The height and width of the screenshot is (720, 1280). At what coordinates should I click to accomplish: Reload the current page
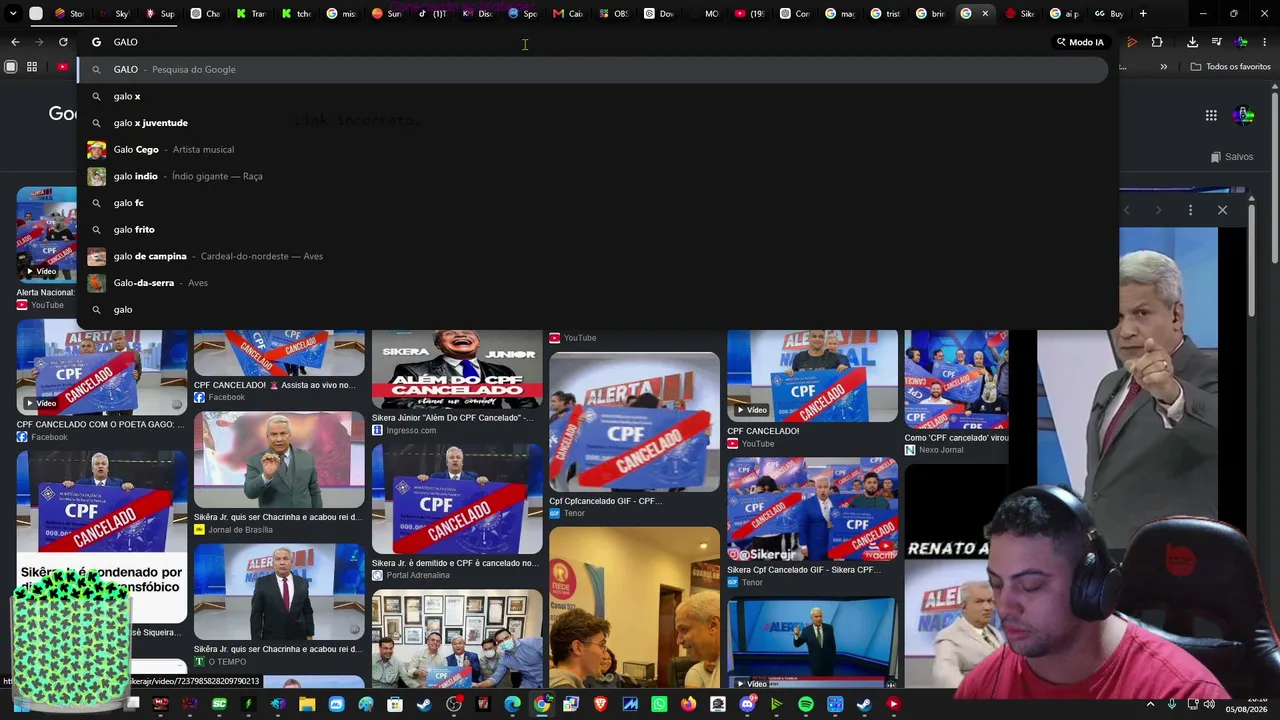[x=63, y=42]
